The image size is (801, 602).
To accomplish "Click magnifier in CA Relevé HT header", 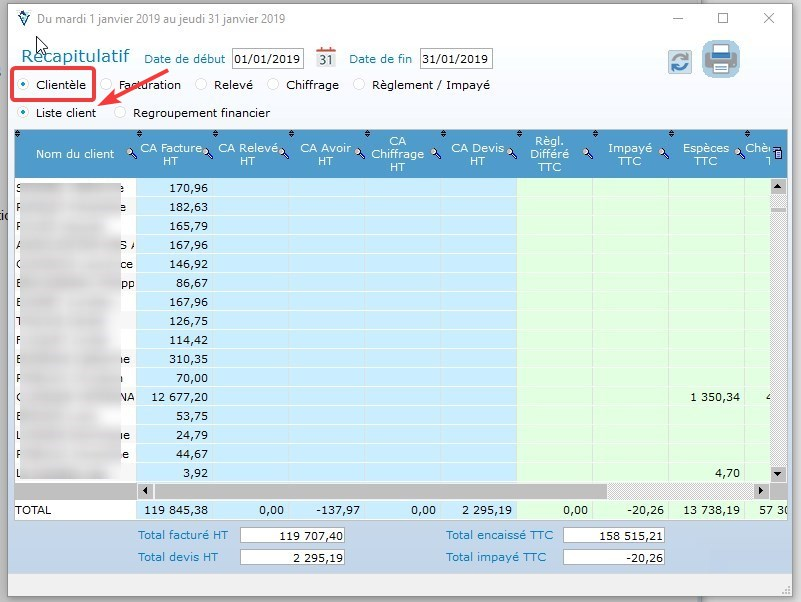I will point(284,153).
